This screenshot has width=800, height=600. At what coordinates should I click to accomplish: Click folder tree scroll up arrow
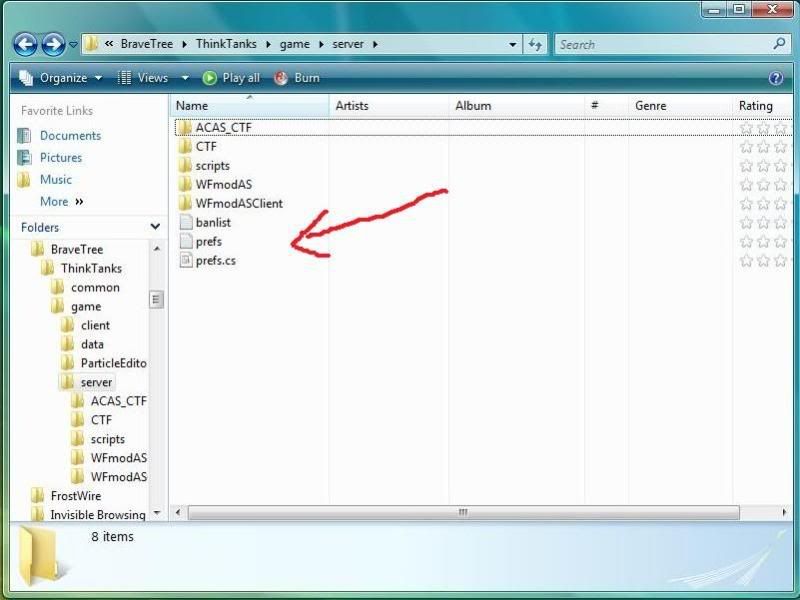coord(157,248)
